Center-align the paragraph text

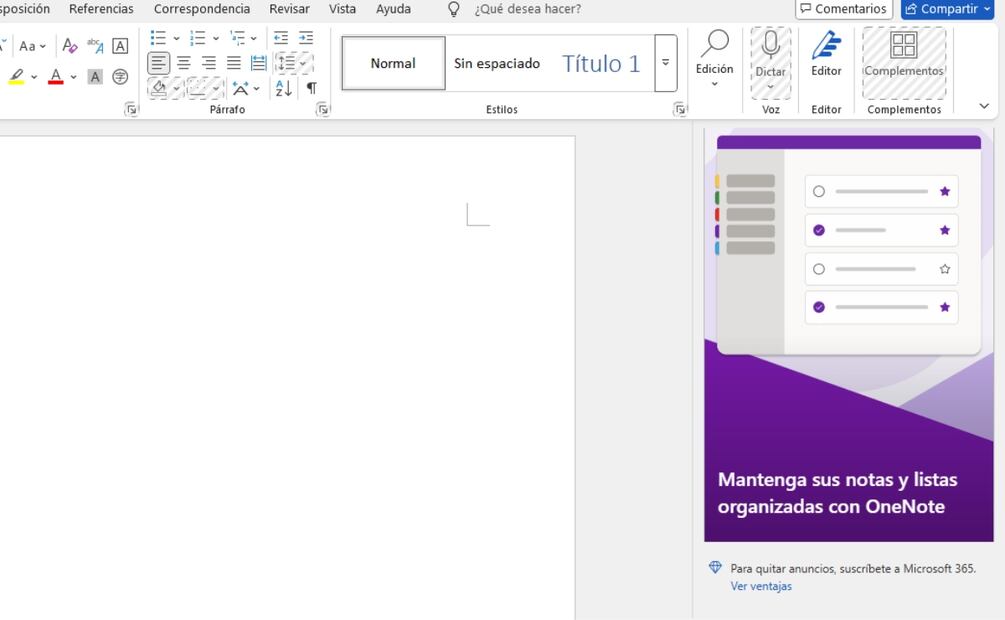pos(184,63)
